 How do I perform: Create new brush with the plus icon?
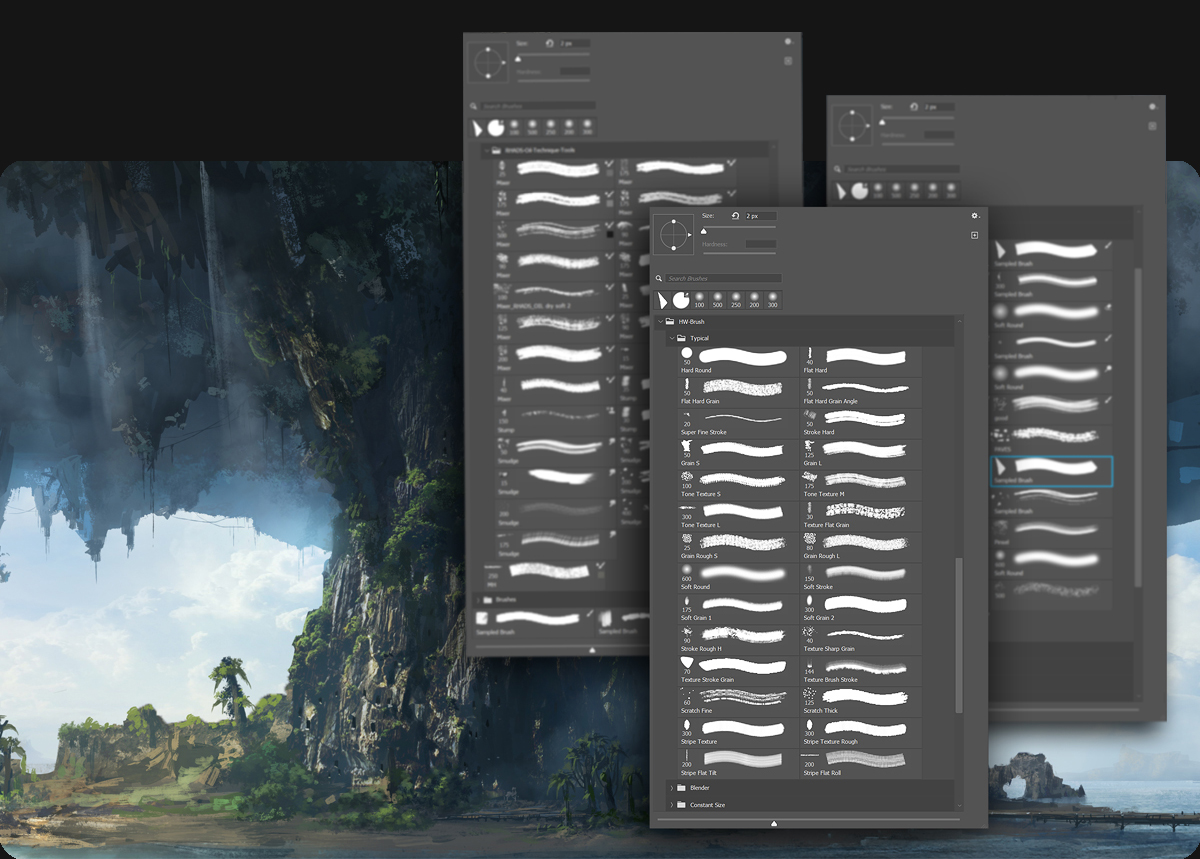[x=975, y=235]
